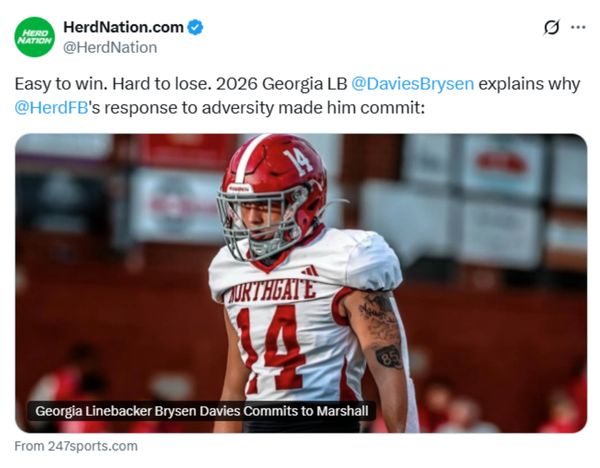Click the @HerdNation handle
The width and height of the screenshot is (600, 468).
pyautogui.click(x=110, y=46)
